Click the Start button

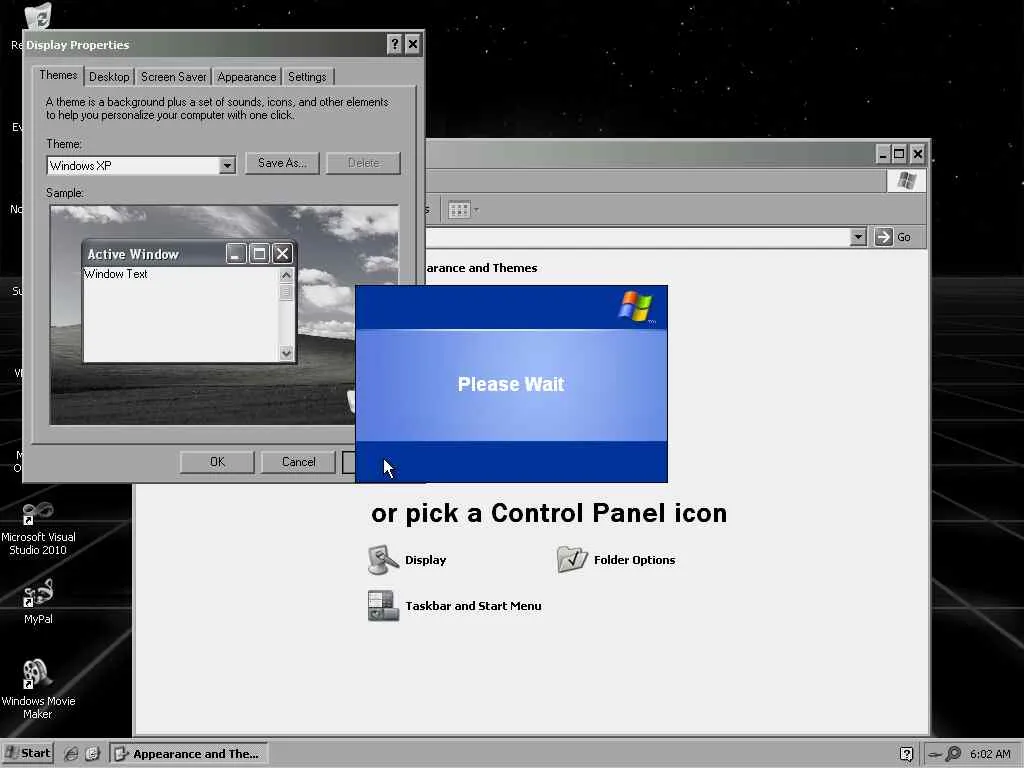click(x=27, y=754)
